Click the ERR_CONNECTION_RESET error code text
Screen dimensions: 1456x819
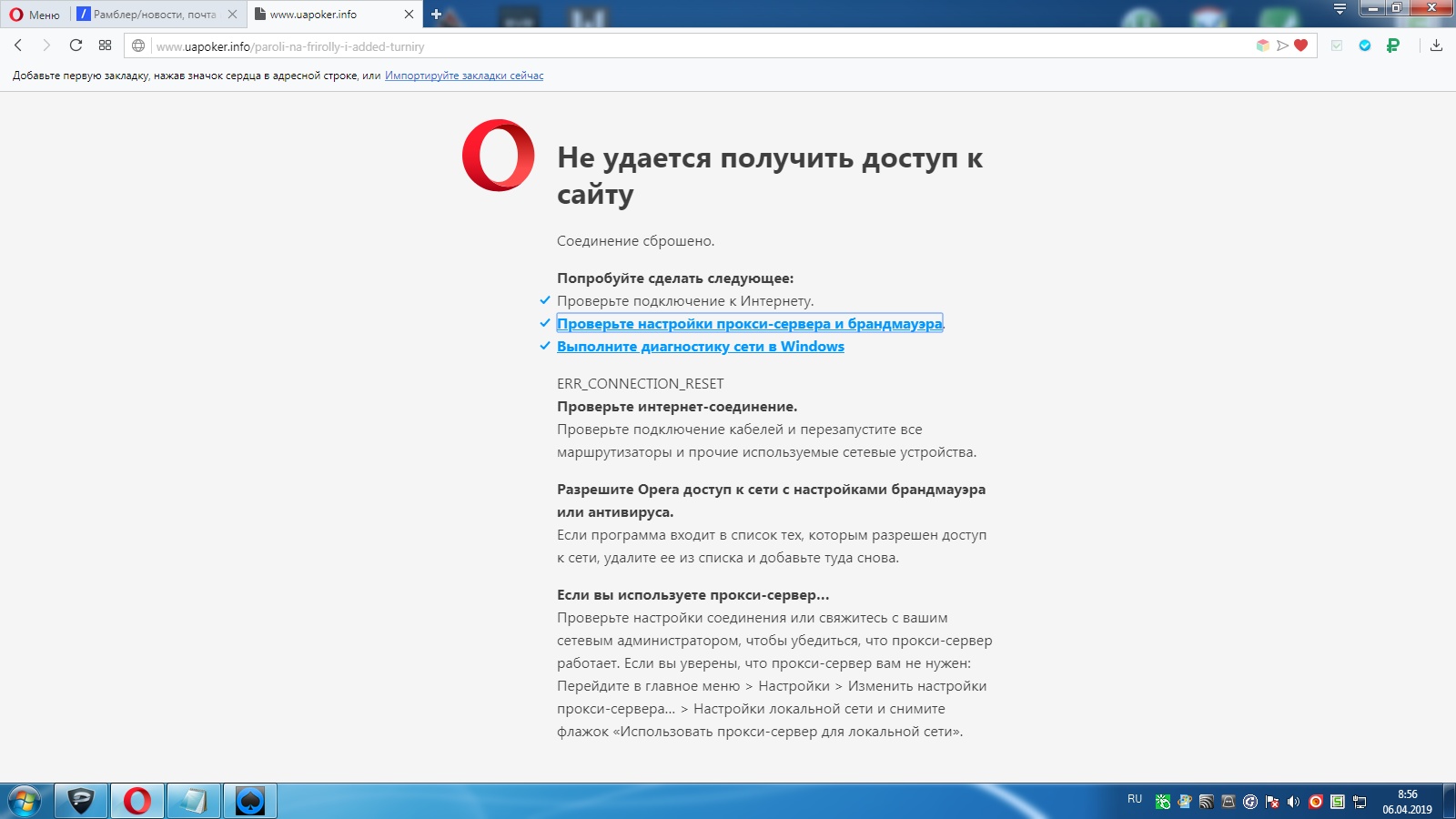click(x=641, y=384)
